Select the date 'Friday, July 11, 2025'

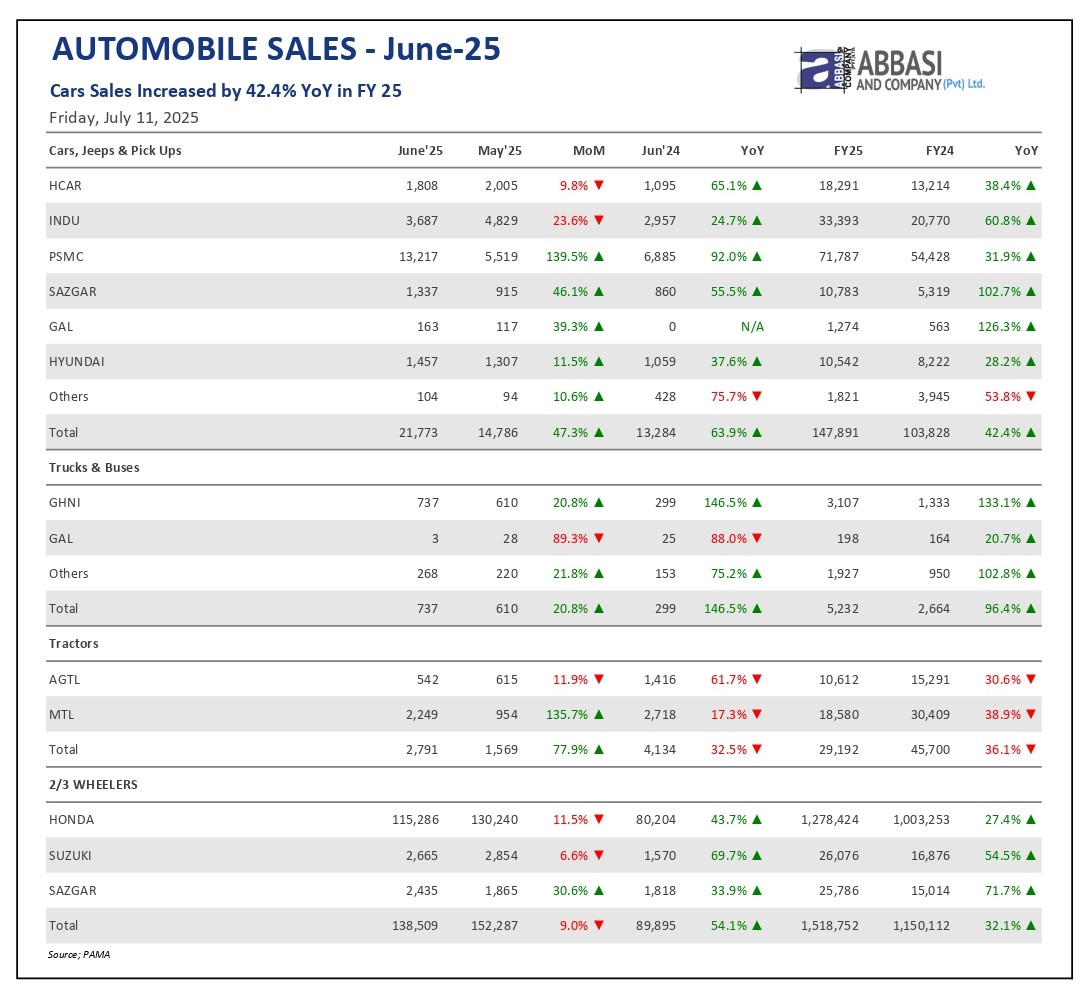pyautogui.click(x=124, y=118)
